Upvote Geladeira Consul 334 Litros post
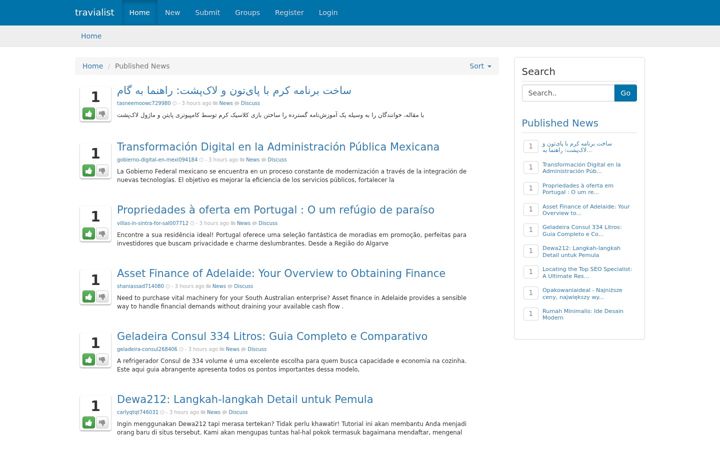This screenshot has width=720, height=450. tap(89, 360)
